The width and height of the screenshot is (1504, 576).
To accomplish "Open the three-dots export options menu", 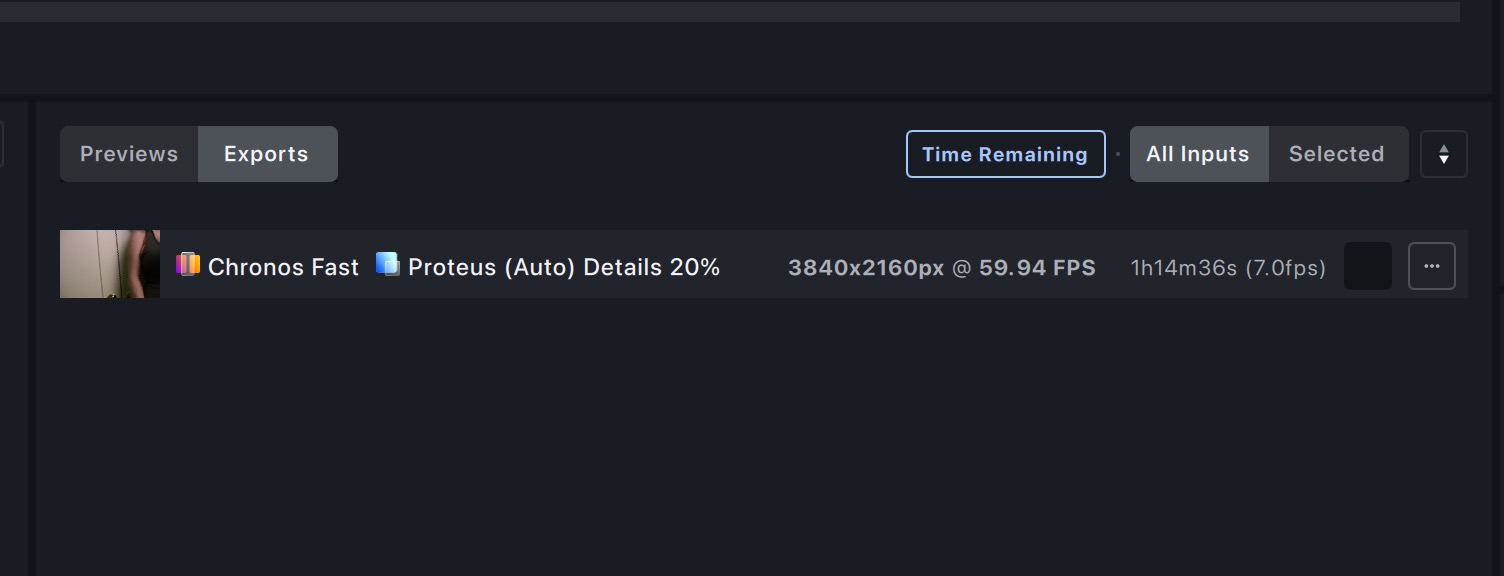I will click(1431, 266).
